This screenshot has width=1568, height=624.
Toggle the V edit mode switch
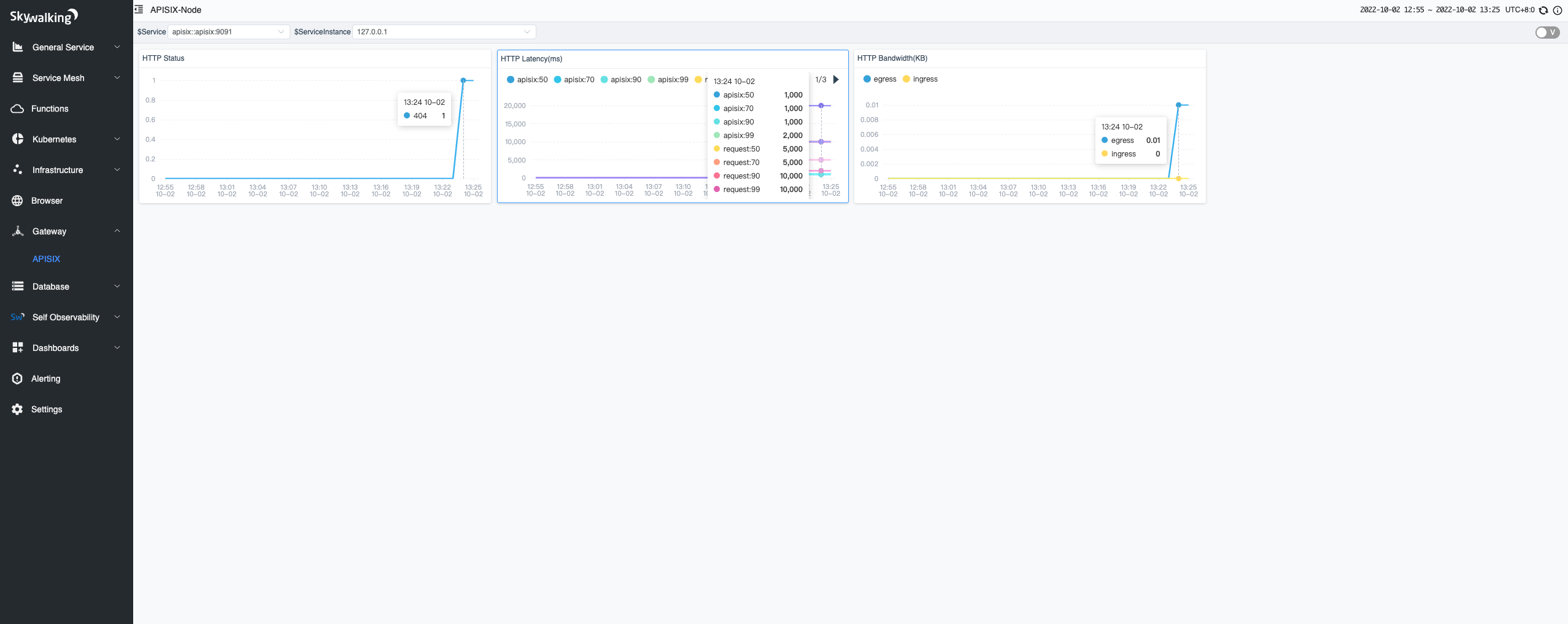pyautogui.click(x=1547, y=33)
